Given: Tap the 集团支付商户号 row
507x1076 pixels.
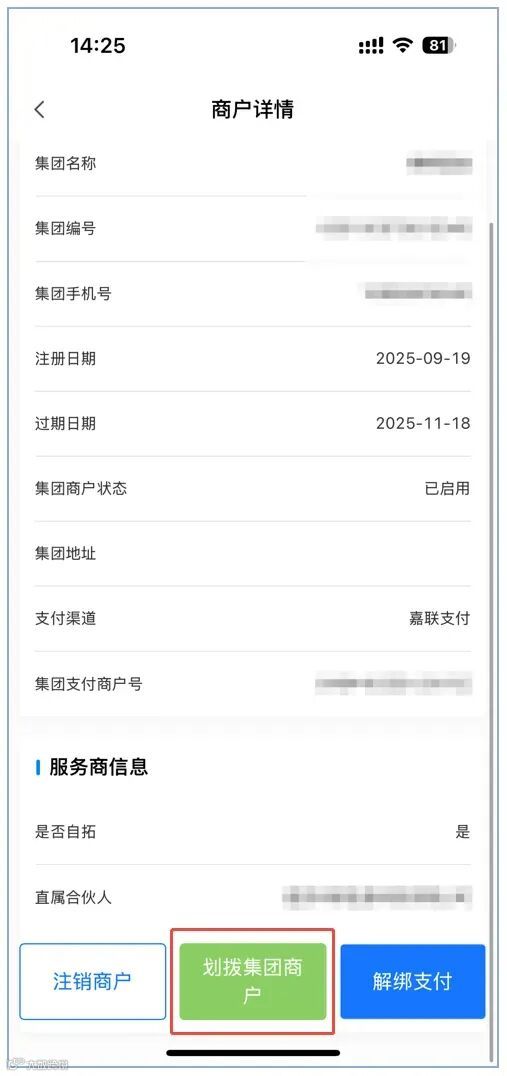Looking at the screenshot, I should [253, 684].
